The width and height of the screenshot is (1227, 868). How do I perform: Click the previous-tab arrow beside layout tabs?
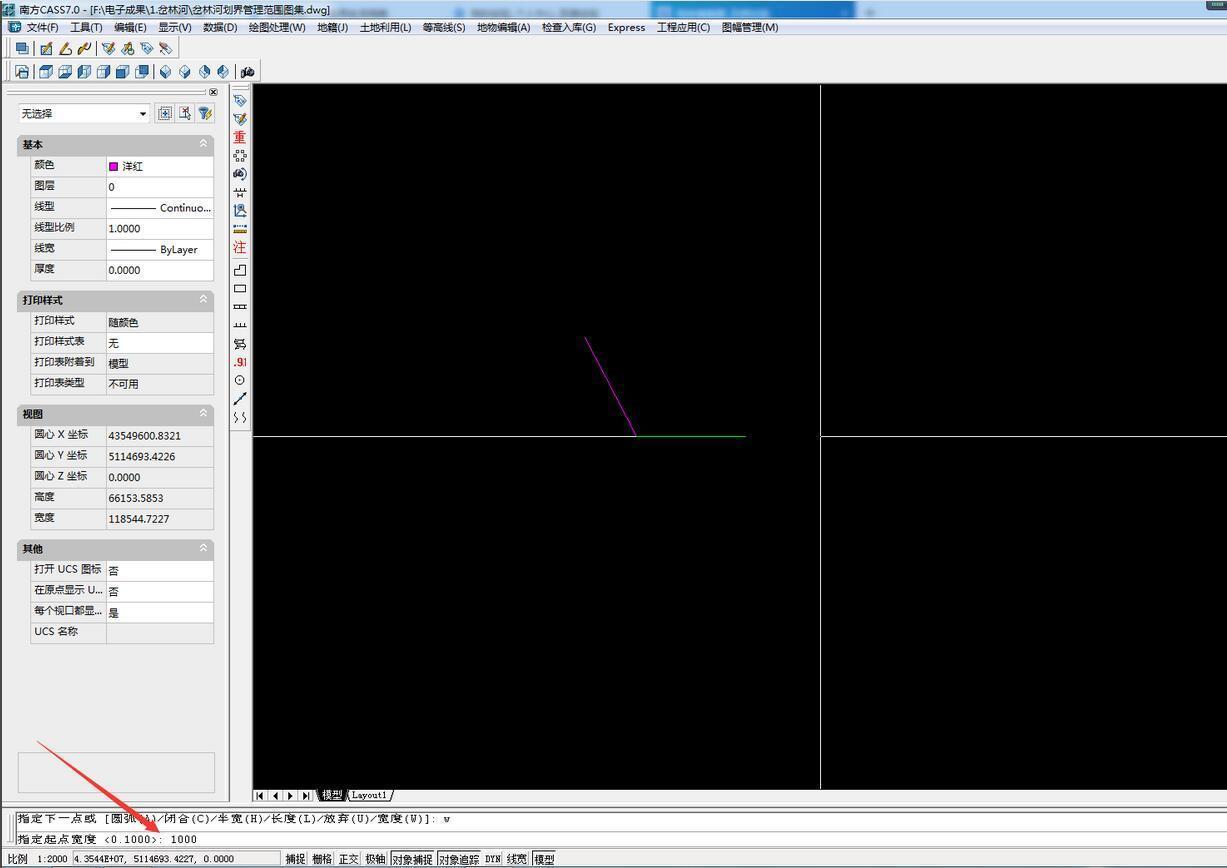275,796
